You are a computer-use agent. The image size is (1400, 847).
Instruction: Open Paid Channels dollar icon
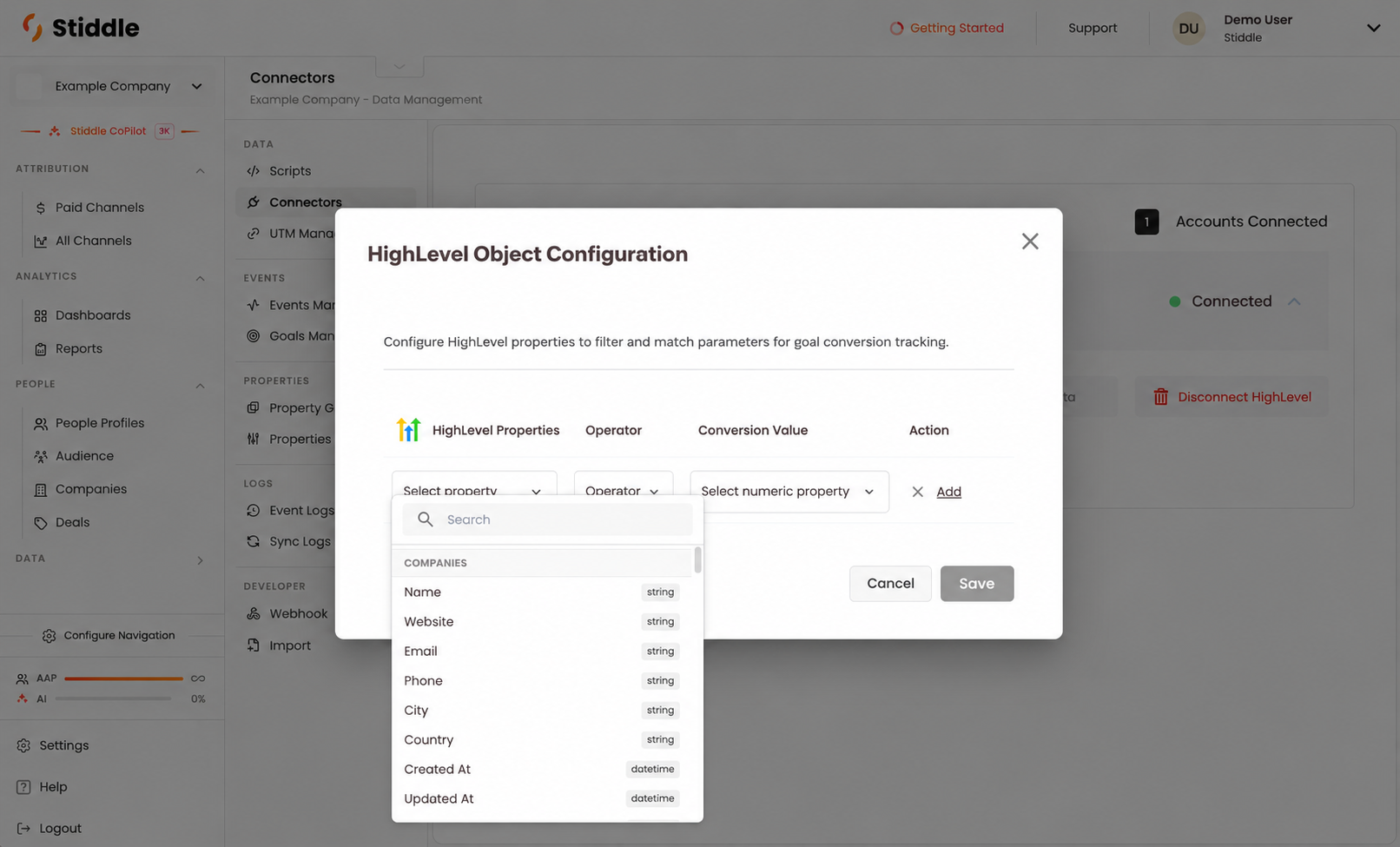41,208
